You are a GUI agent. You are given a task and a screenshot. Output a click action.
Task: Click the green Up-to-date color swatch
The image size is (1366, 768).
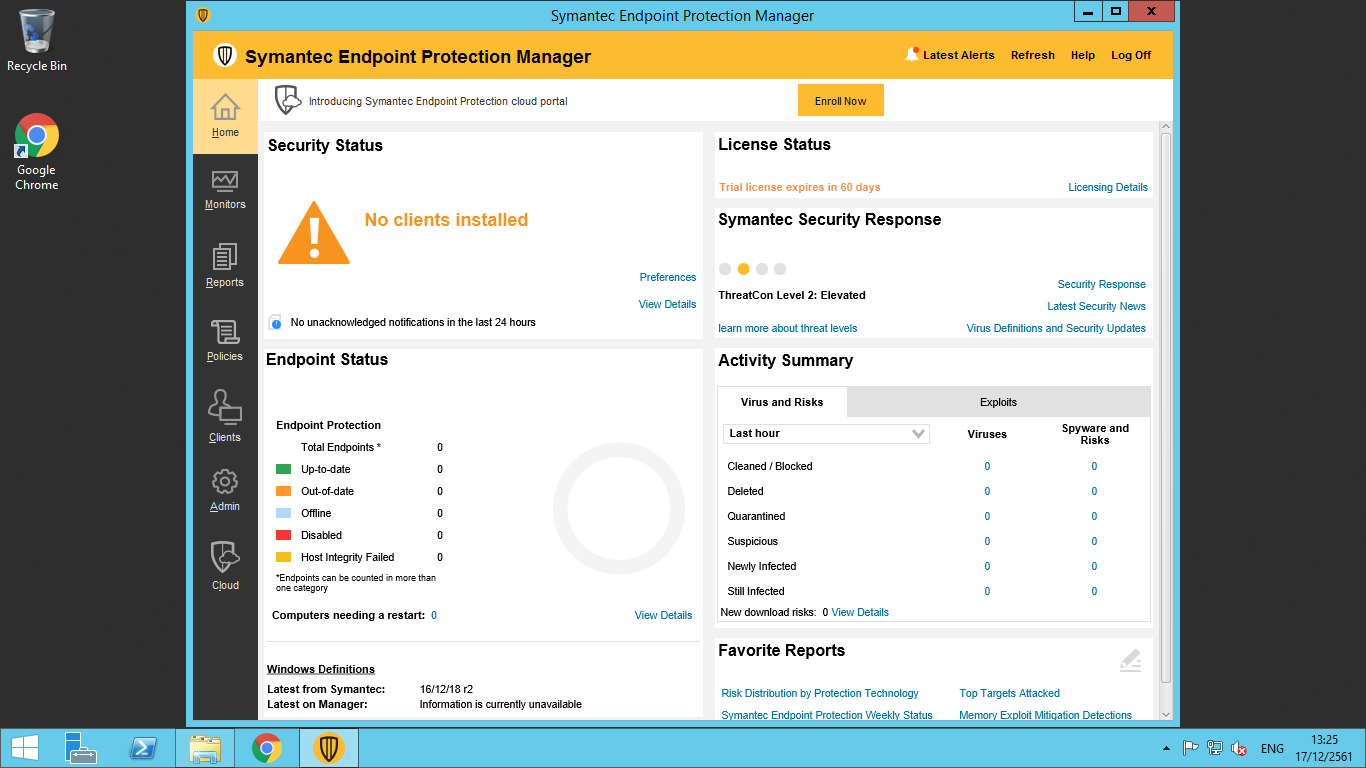(x=284, y=469)
